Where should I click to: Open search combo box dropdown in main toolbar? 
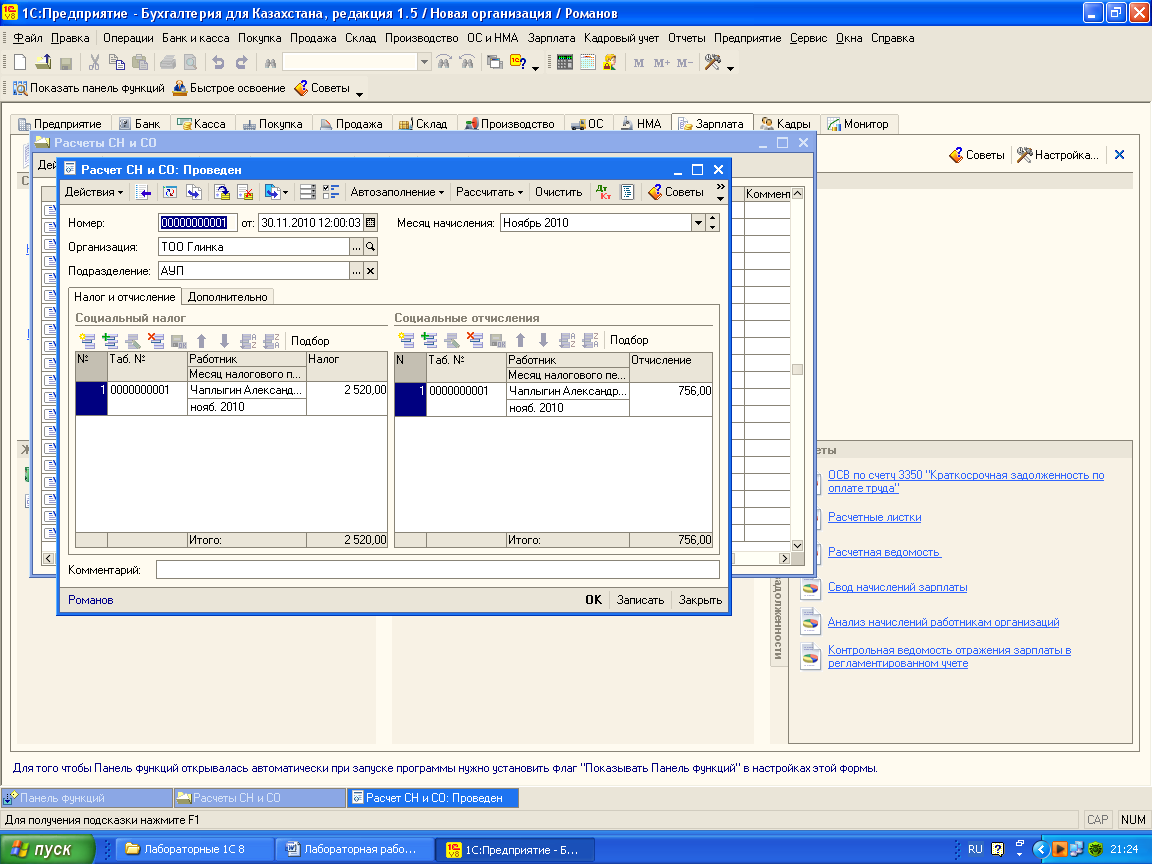click(x=424, y=63)
